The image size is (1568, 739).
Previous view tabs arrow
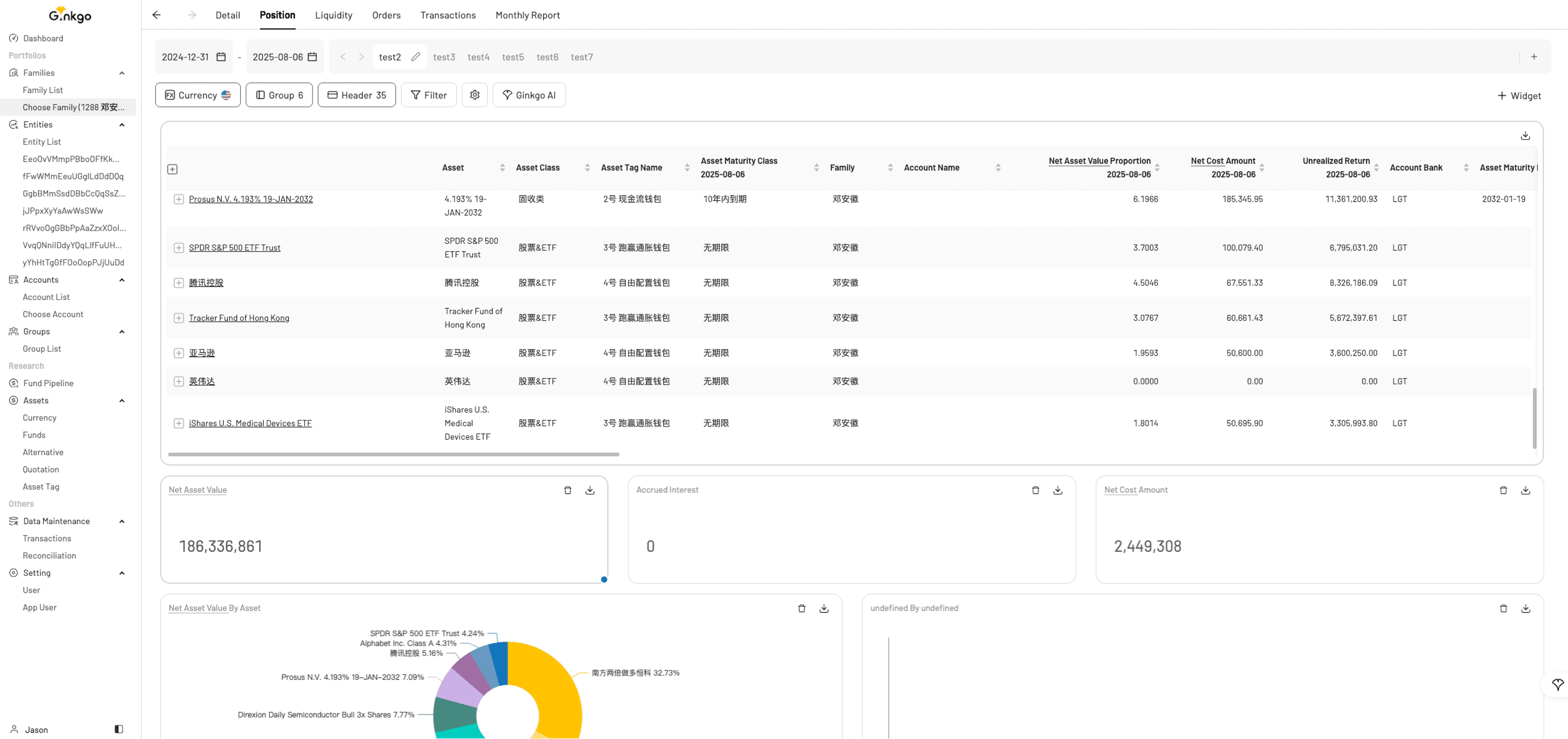343,57
